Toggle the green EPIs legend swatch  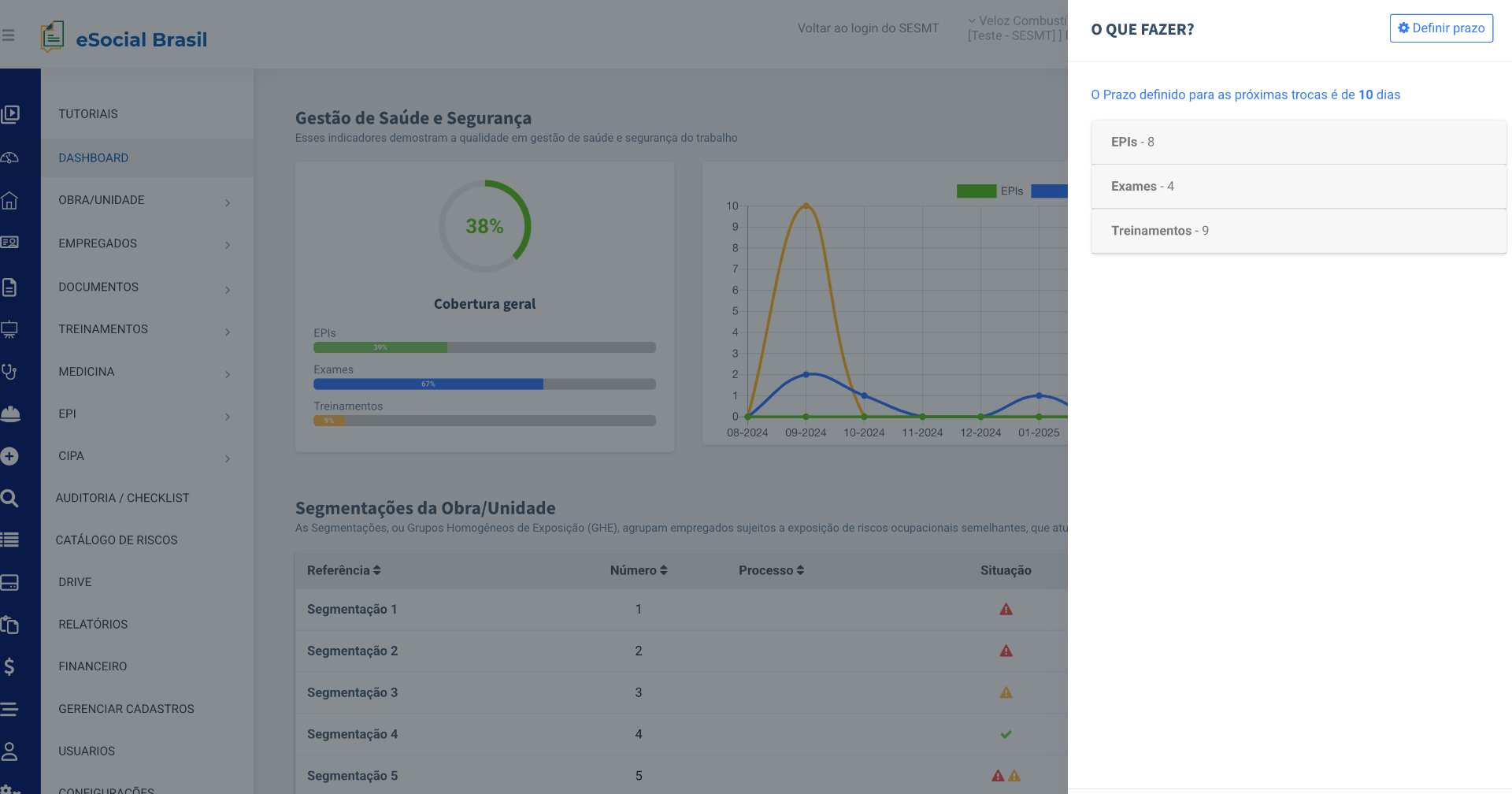click(976, 191)
